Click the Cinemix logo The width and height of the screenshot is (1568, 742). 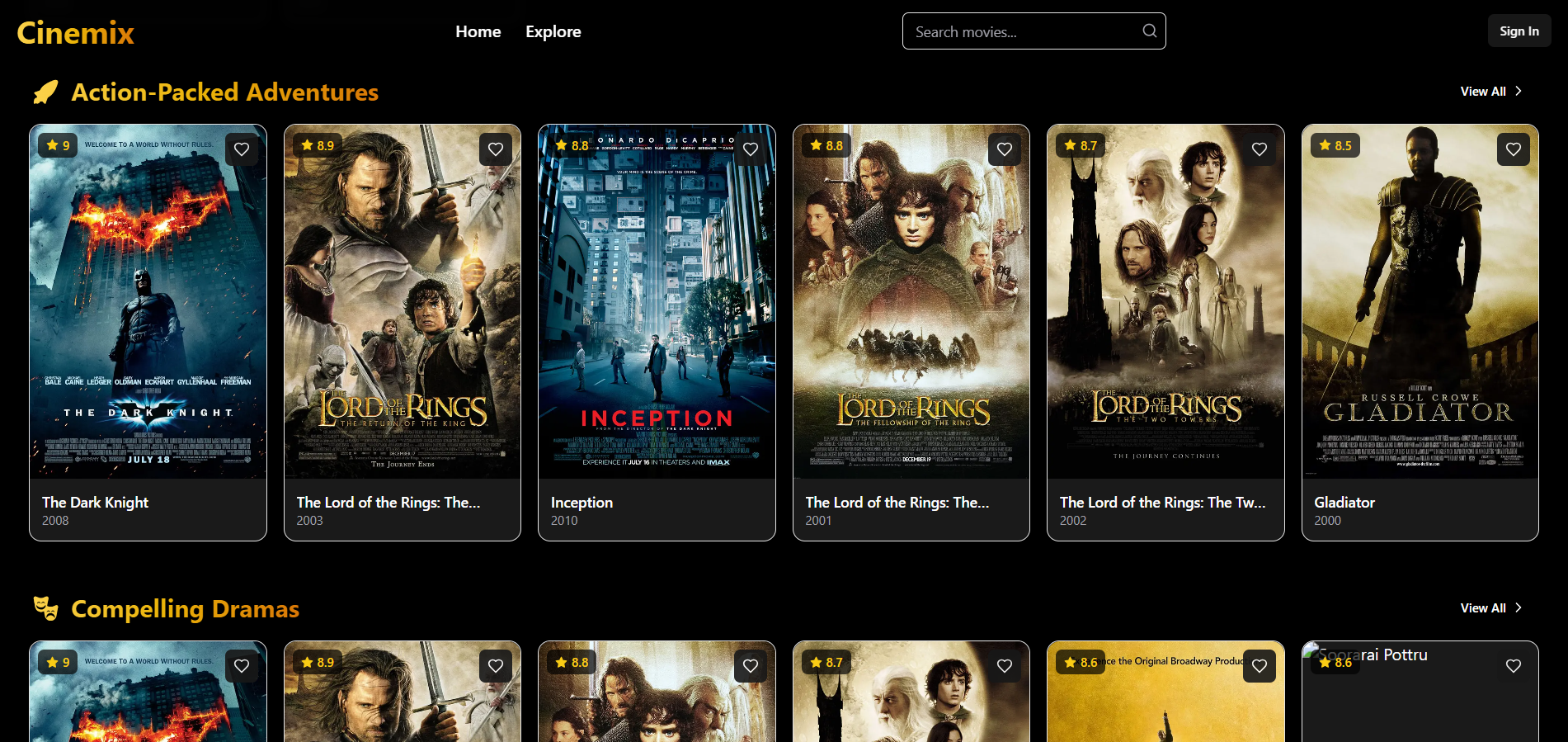coord(75,33)
